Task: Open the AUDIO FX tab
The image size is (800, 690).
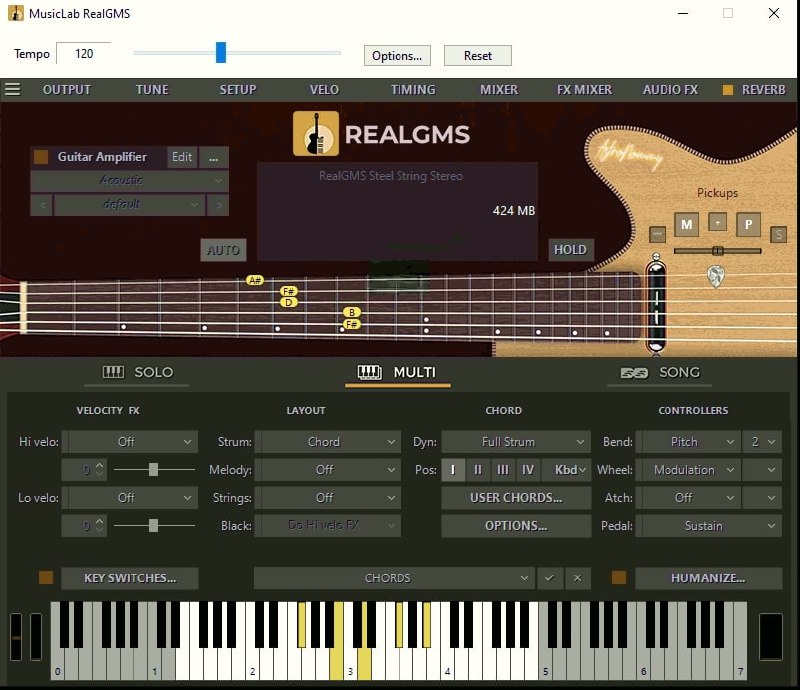Action: (x=670, y=90)
